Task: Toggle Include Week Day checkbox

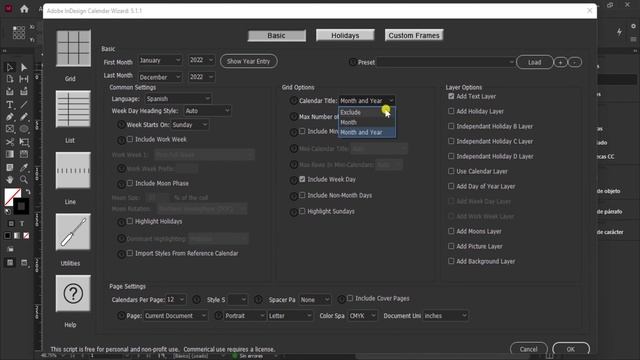Action: coord(302,179)
